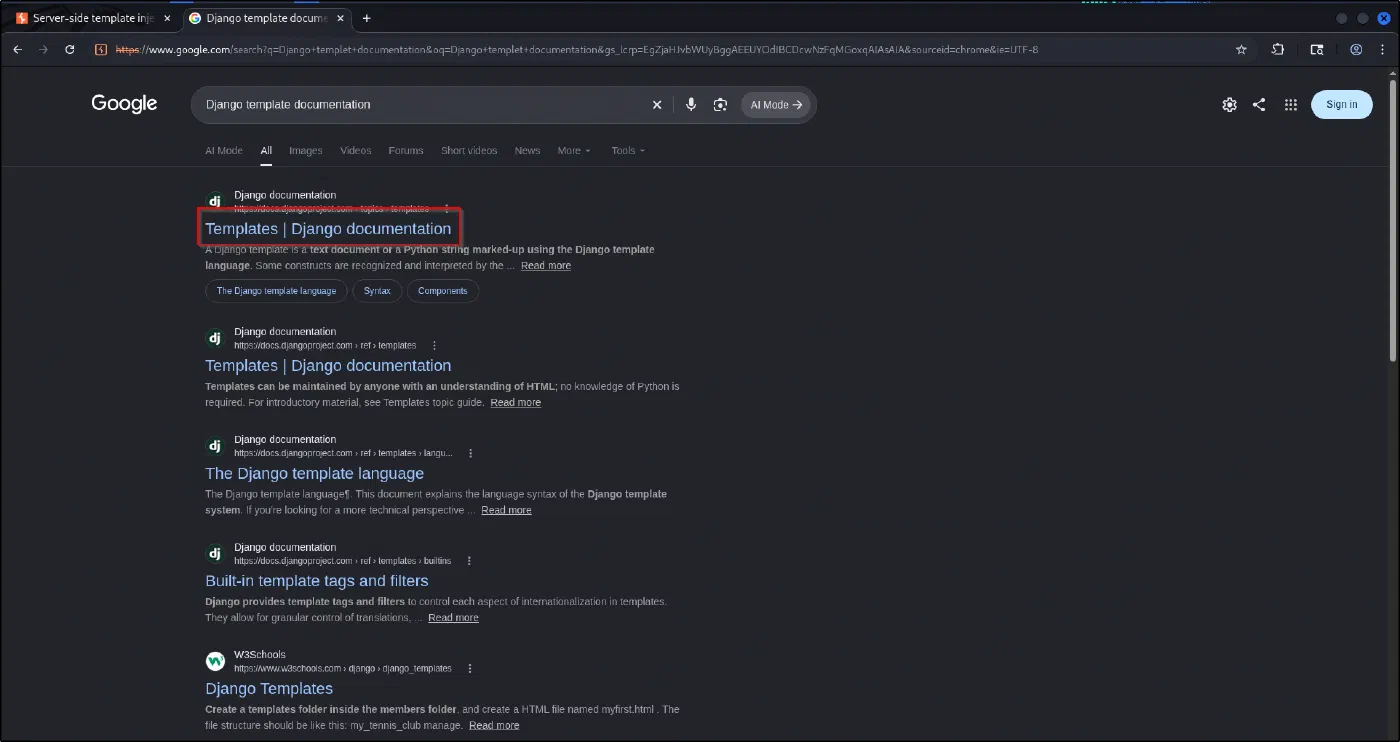
Task: Expand the More search filter dropdown
Action: 574,151
